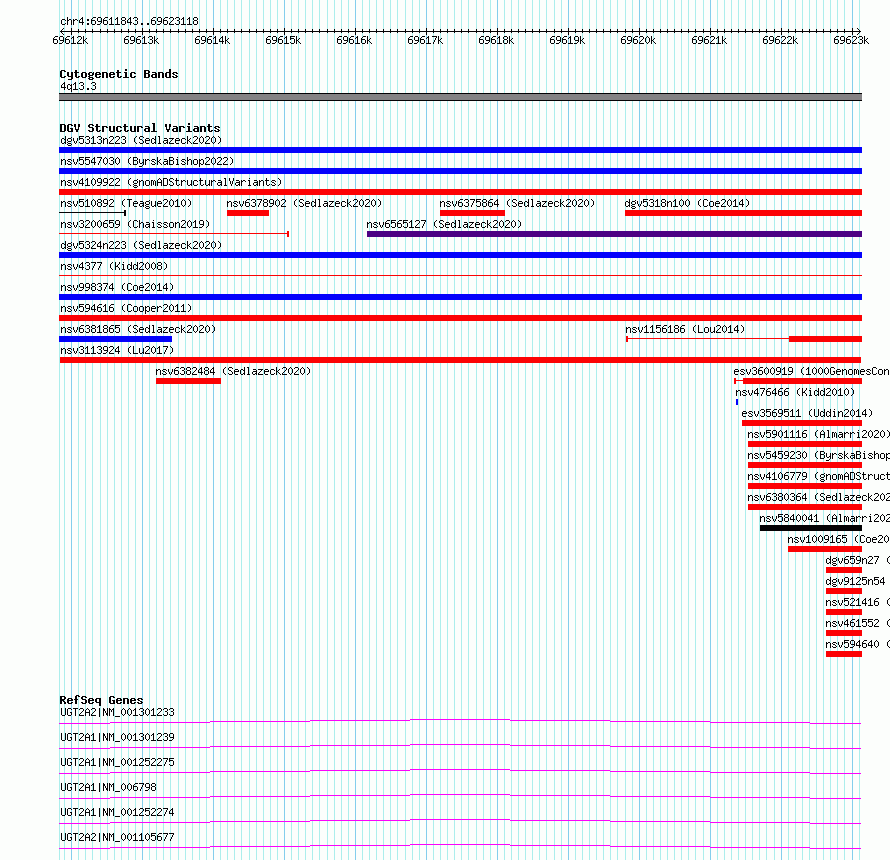Viewport: 890px width, 860px height.
Task: Click the DGV Structural Variants track title
Action: [140, 128]
